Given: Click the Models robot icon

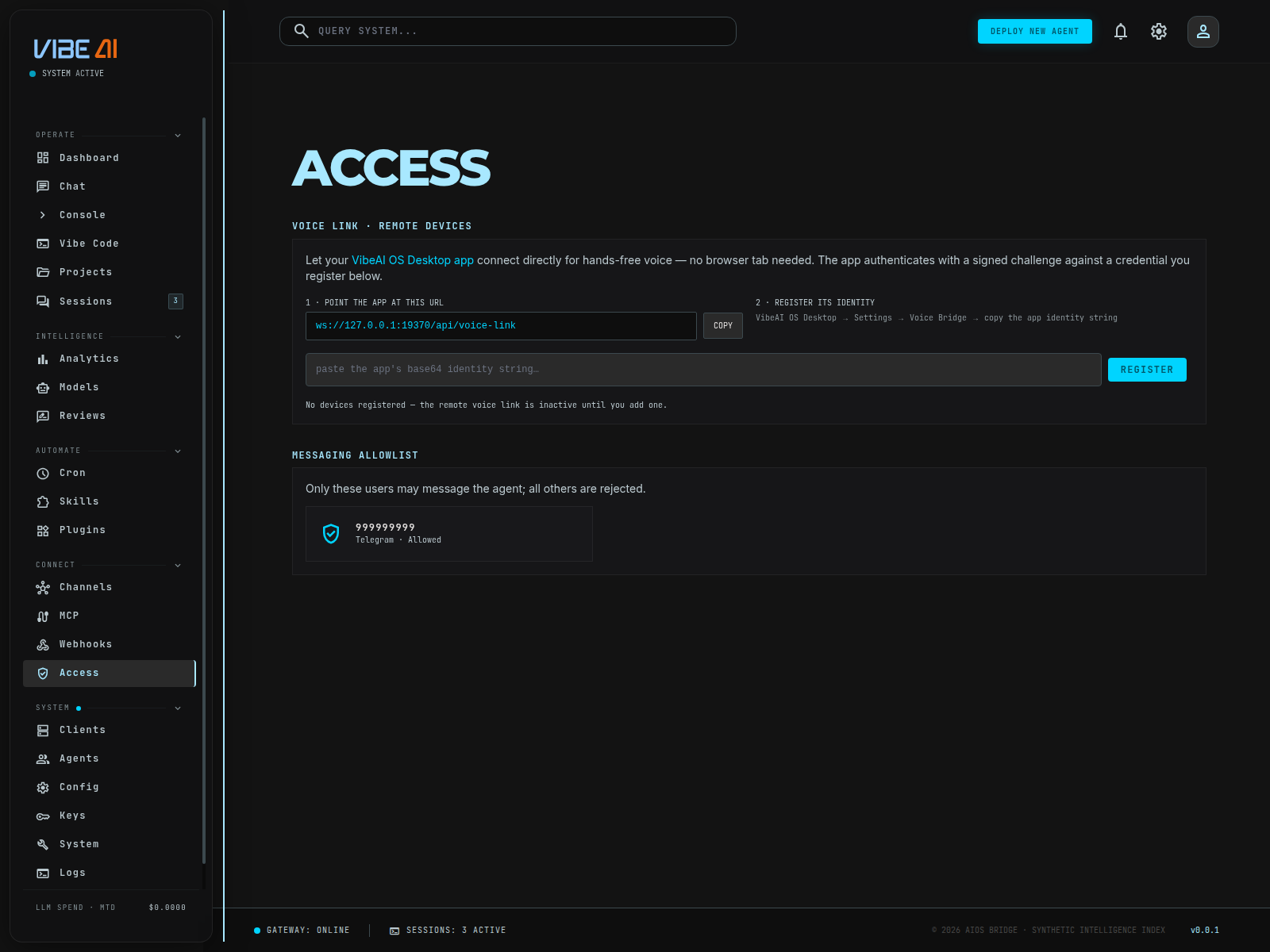Looking at the screenshot, I should (43, 387).
